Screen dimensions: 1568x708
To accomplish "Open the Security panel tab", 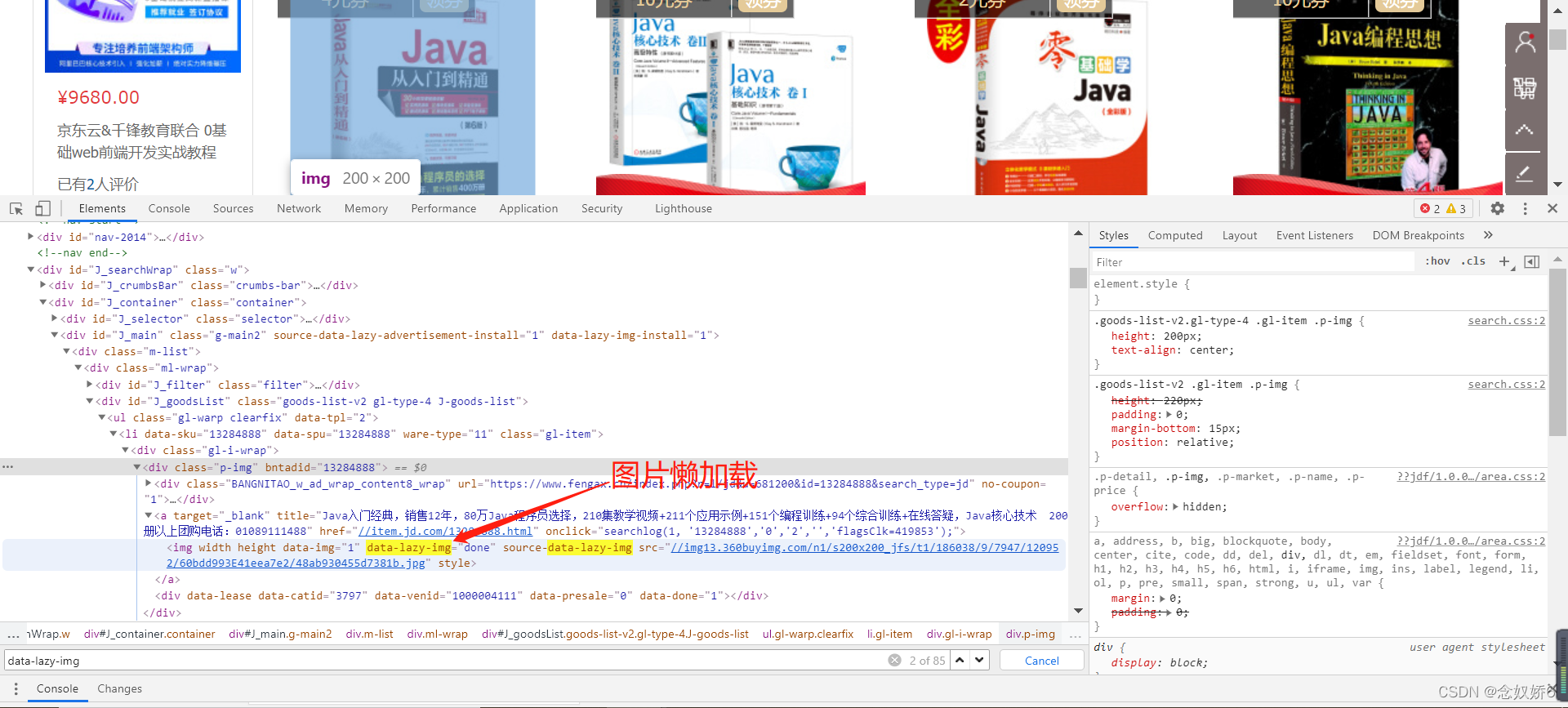I will click(602, 209).
